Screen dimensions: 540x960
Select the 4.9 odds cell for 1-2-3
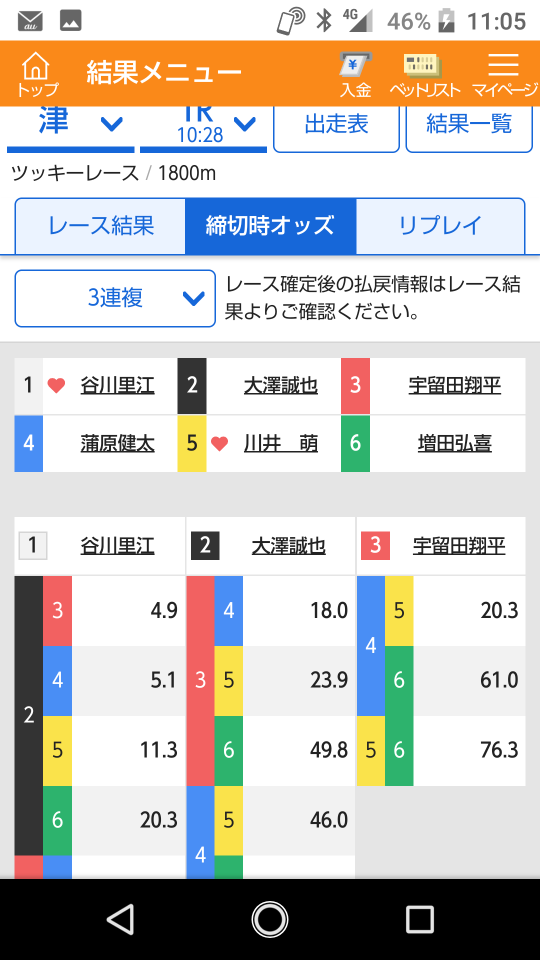(129, 611)
